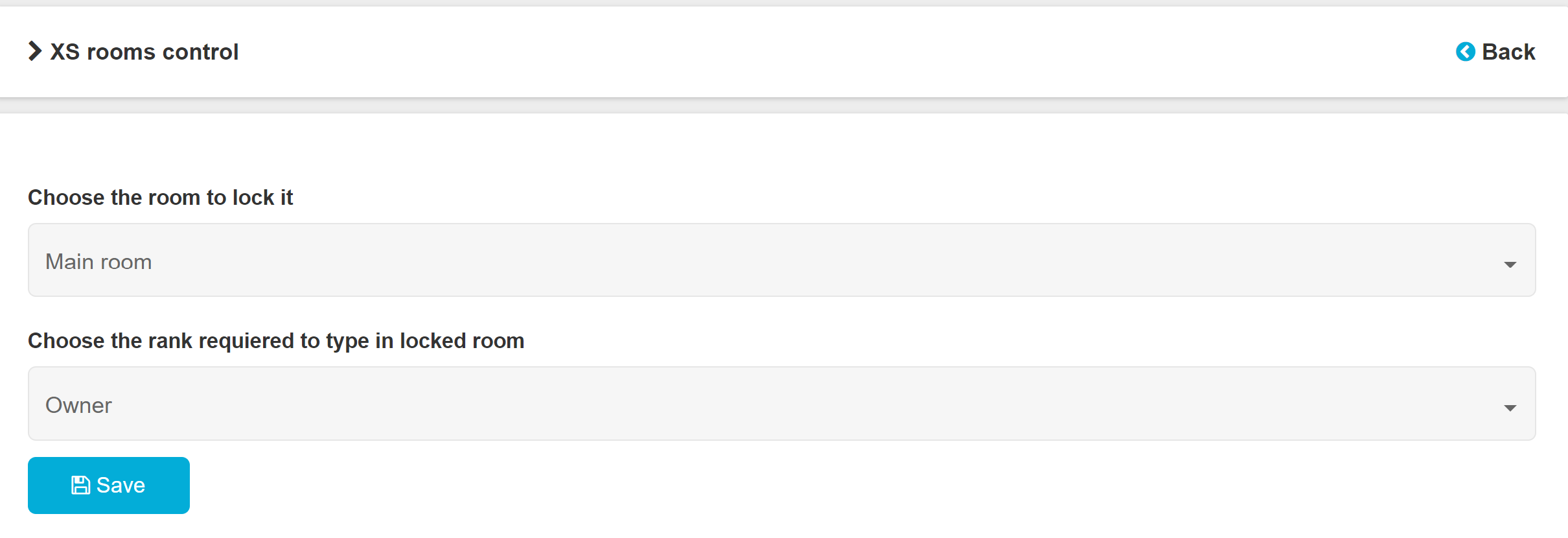Click the word 'XS' in the header title
This screenshot has width=1568, height=538.
pos(65,52)
